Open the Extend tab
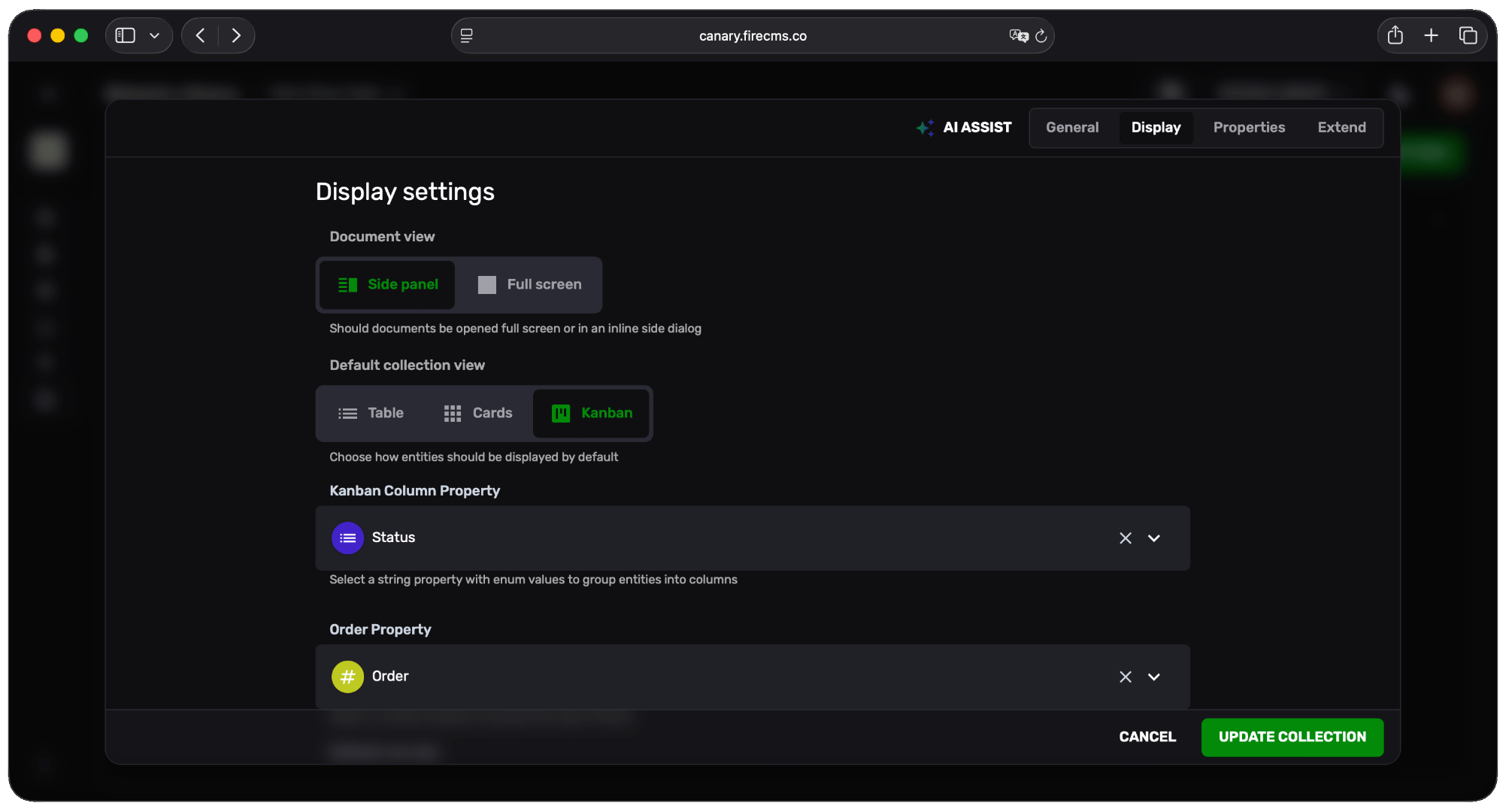1512x812 pixels. [x=1341, y=127]
